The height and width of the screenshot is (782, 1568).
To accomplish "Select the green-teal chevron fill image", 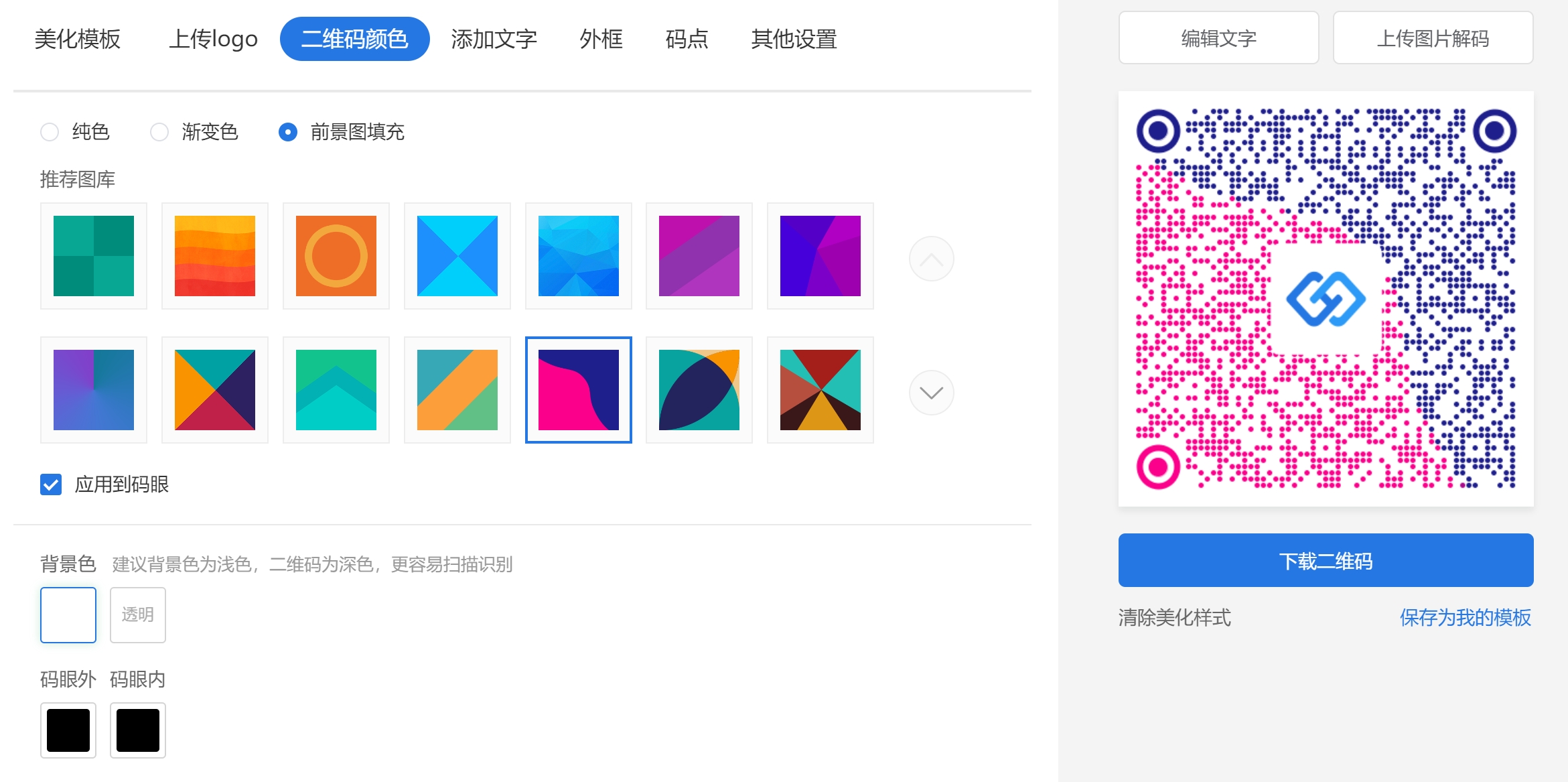I will click(336, 390).
